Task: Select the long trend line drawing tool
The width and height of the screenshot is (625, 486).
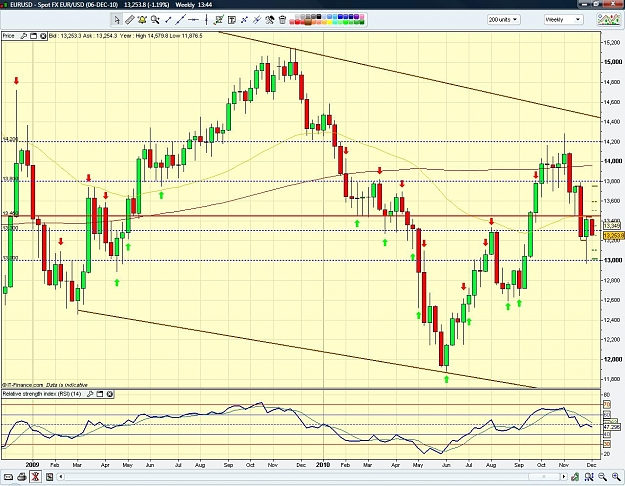Action: [181, 20]
